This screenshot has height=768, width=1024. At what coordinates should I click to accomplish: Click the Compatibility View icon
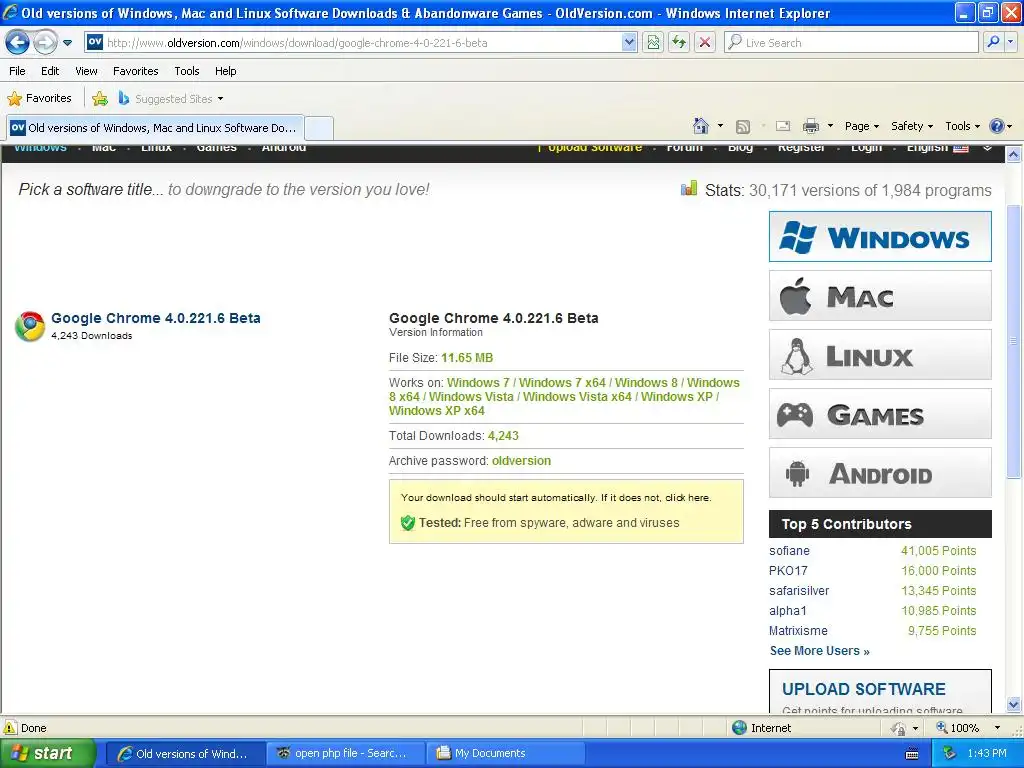click(653, 43)
